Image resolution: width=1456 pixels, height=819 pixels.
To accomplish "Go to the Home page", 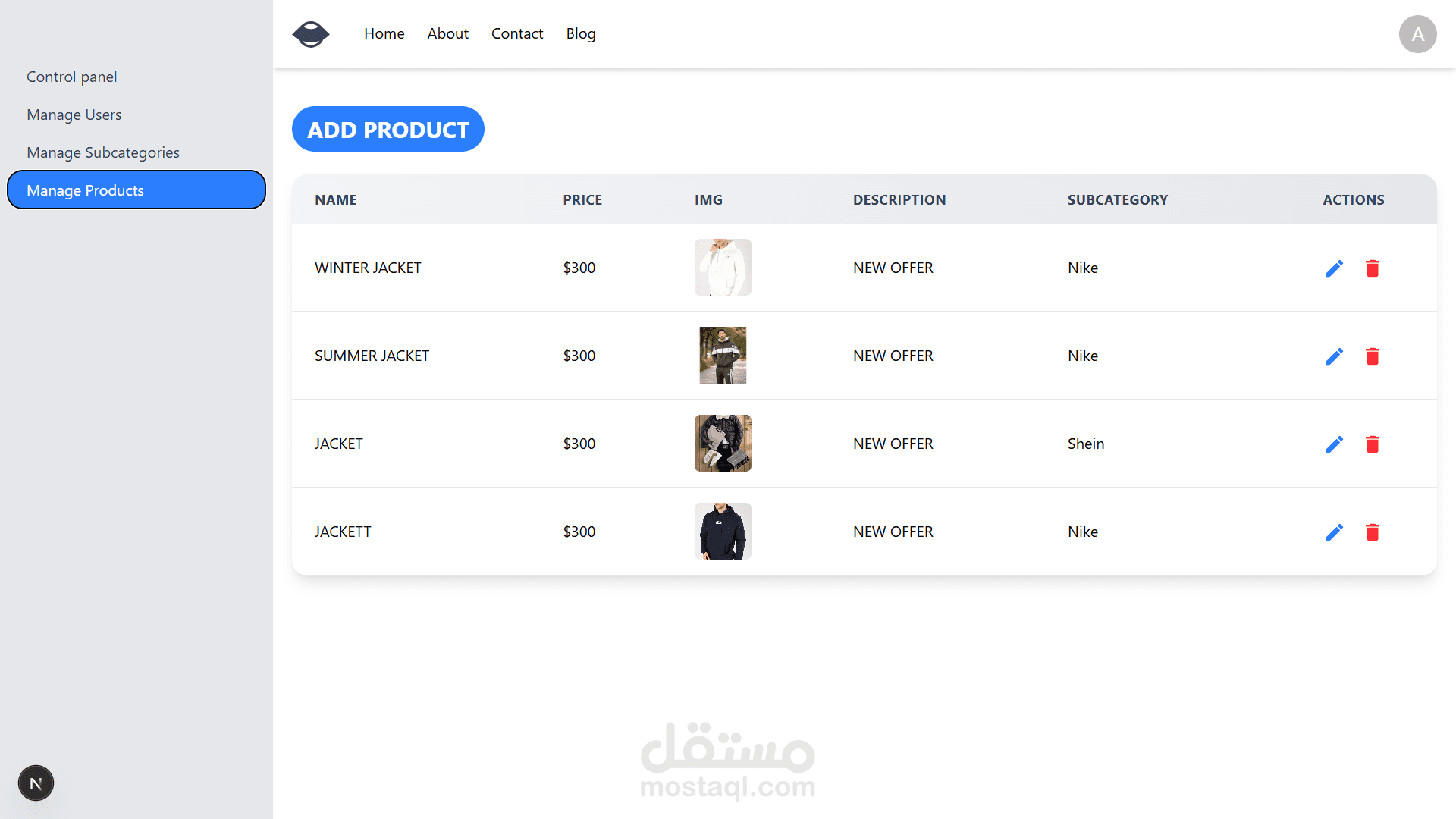I will (x=384, y=34).
